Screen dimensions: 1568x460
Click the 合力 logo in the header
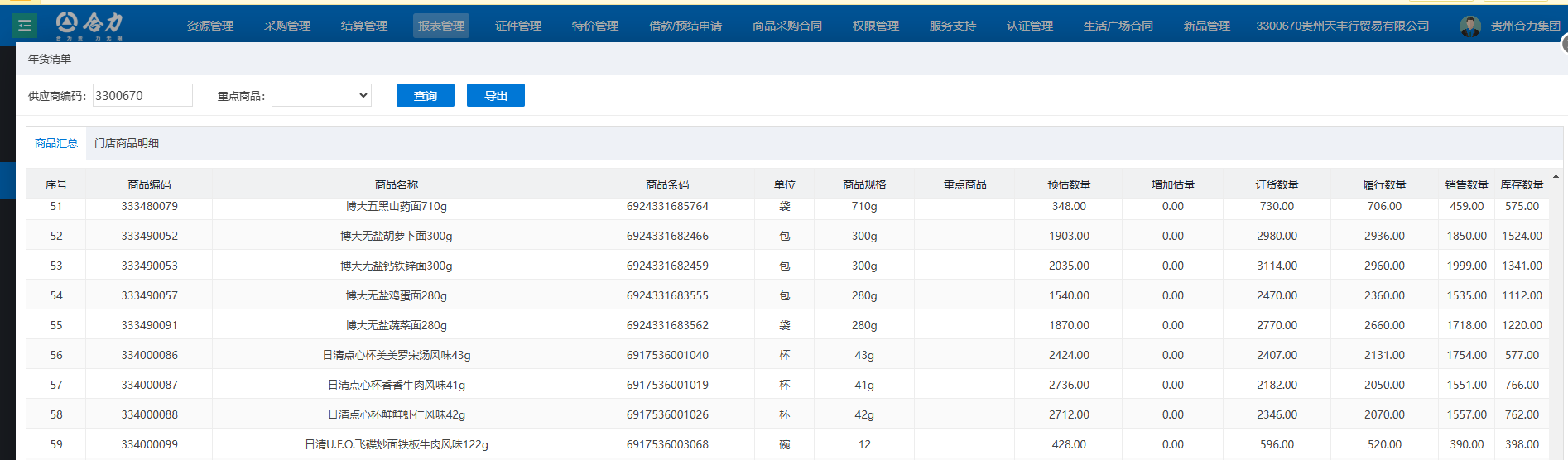[x=89, y=25]
